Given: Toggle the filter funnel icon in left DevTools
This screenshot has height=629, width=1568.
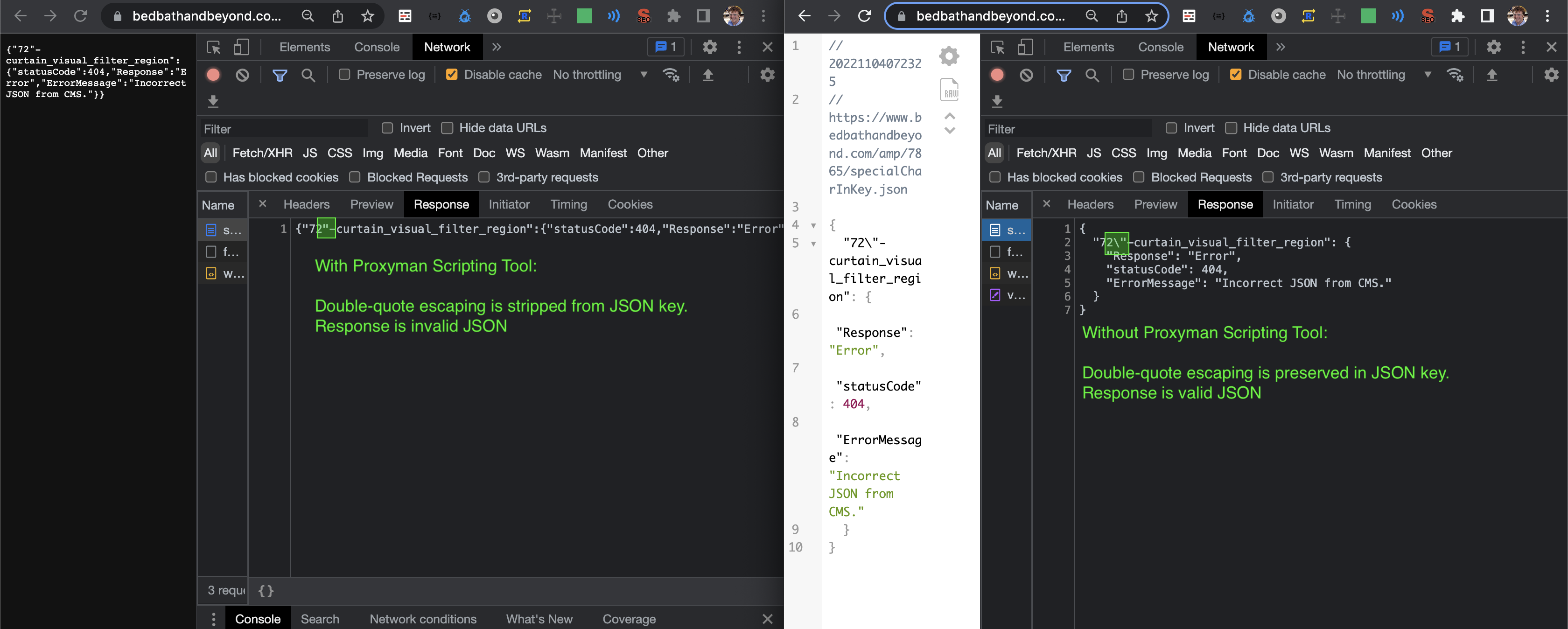Looking at the screenshot, I should point(280,75).
